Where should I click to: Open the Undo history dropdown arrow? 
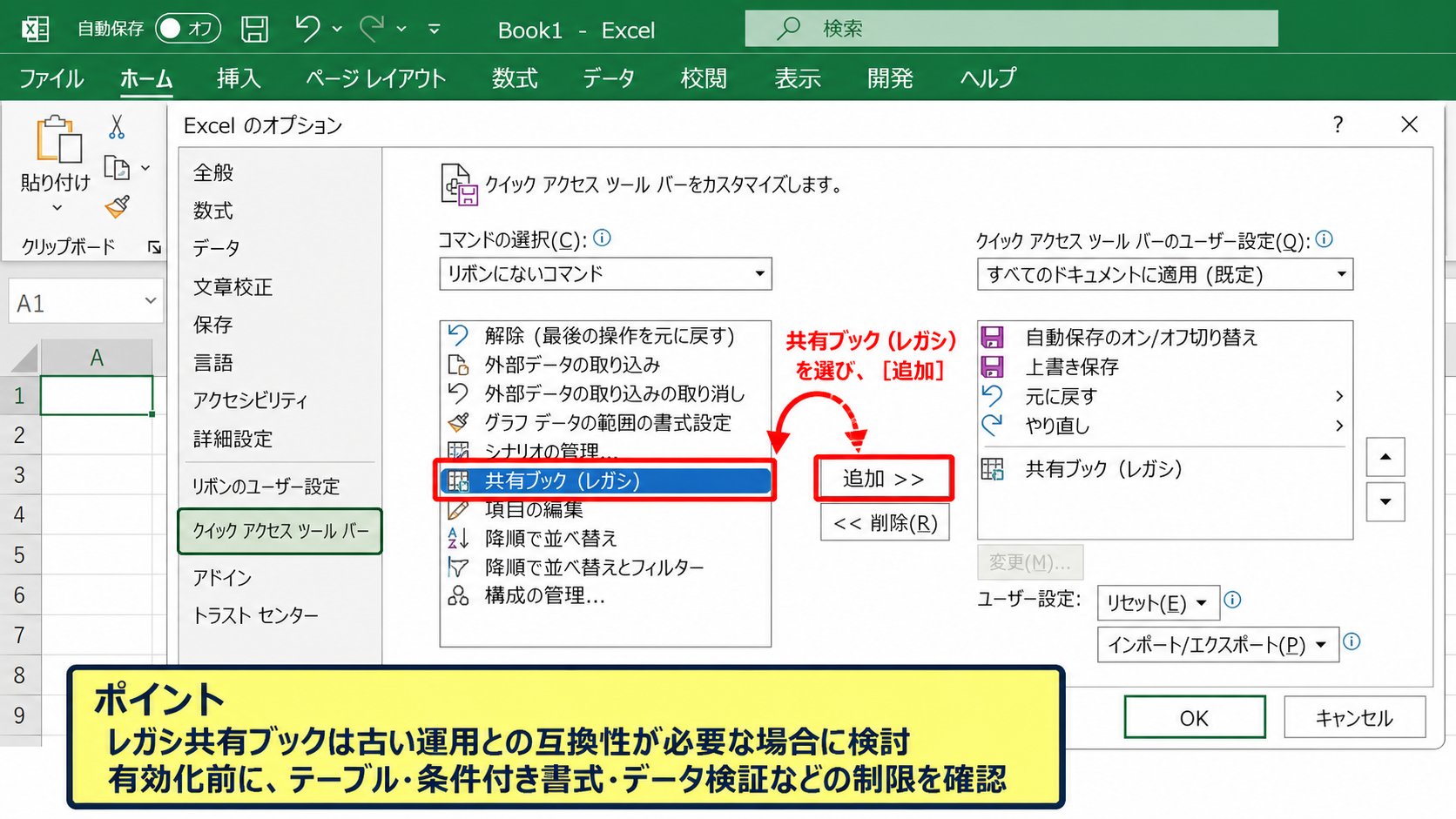tap(337, 30)
